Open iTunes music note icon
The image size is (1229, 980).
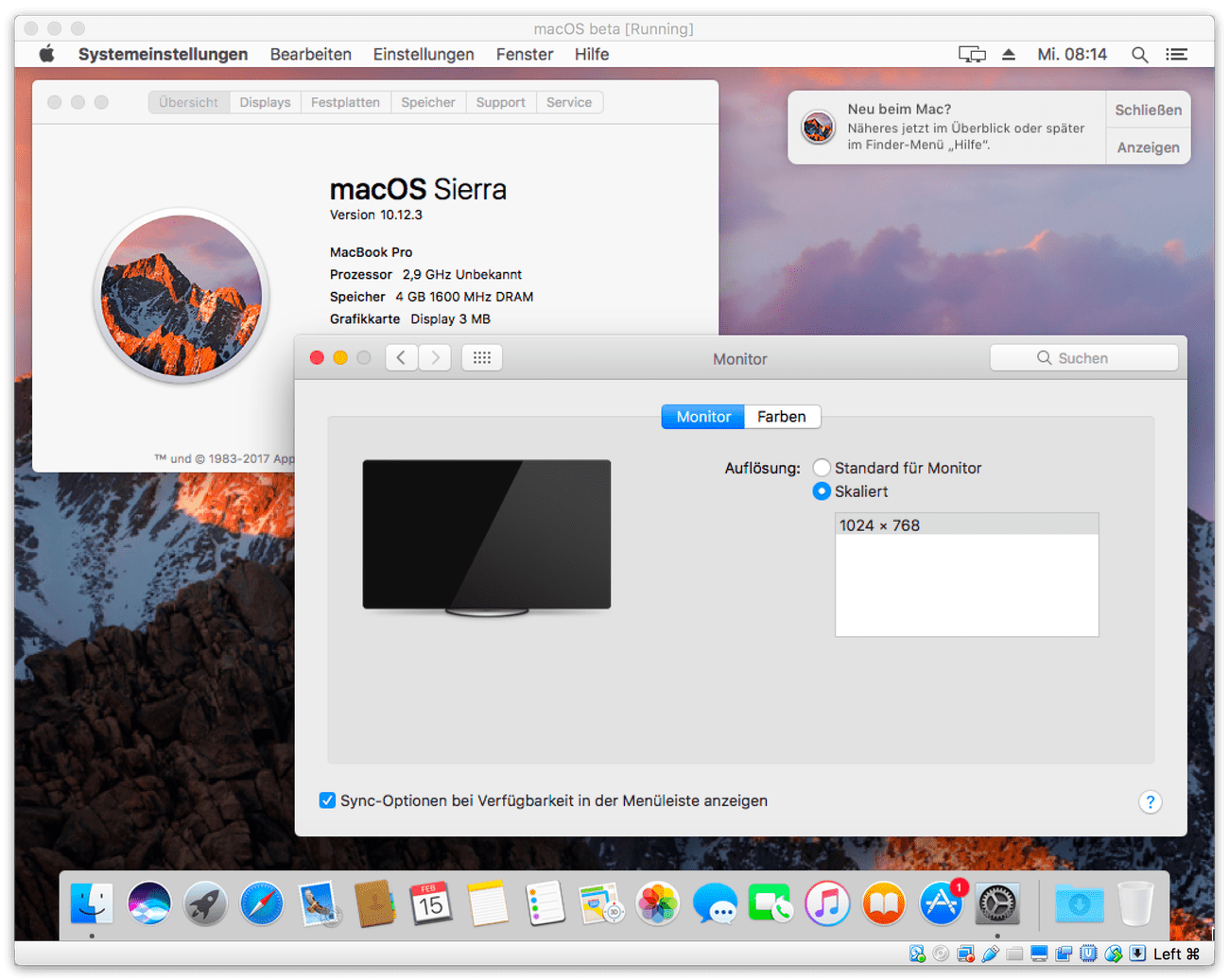pos(827,903)
